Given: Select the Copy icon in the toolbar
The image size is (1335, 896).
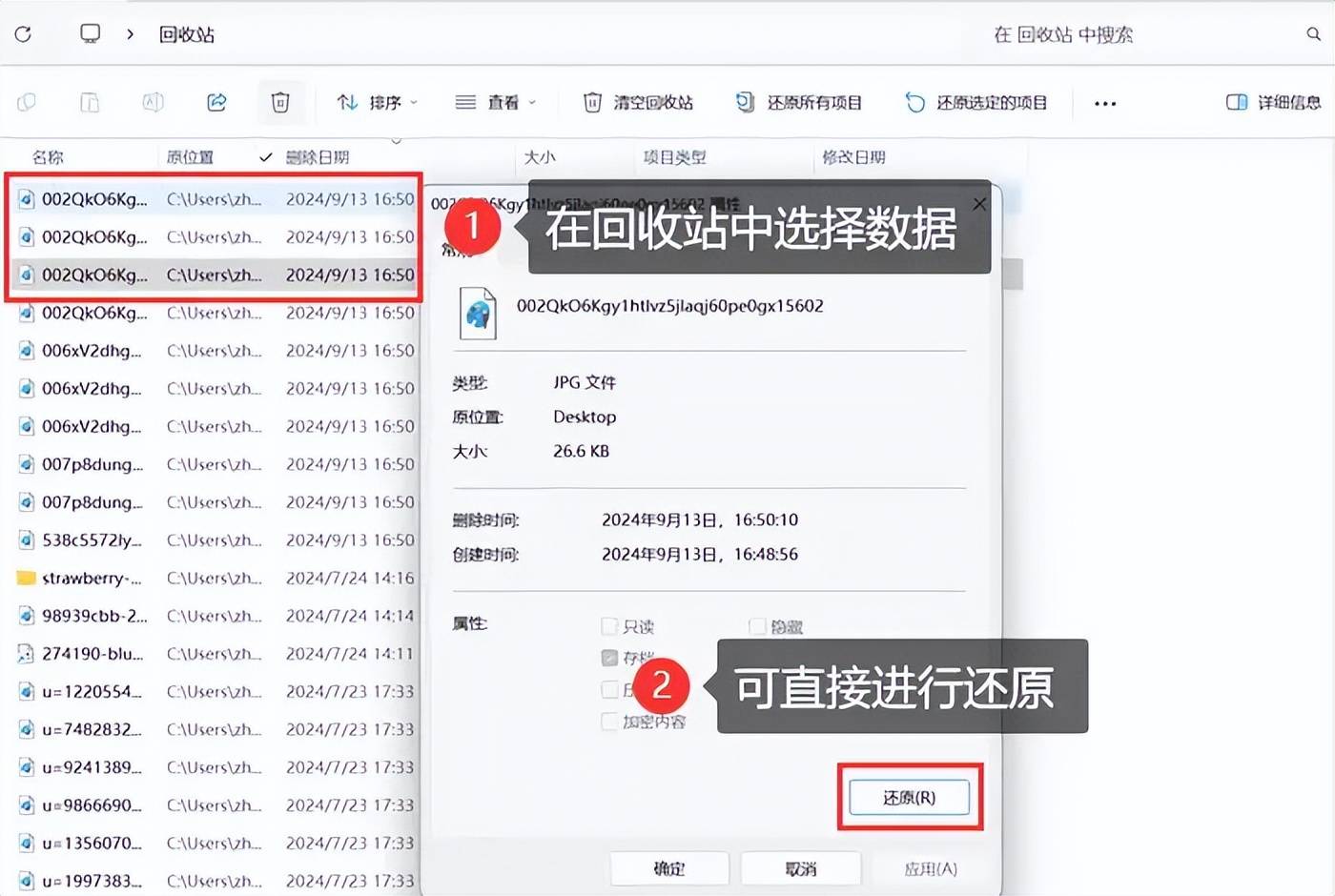Looking at the screenshot, I should click(90, 102).
